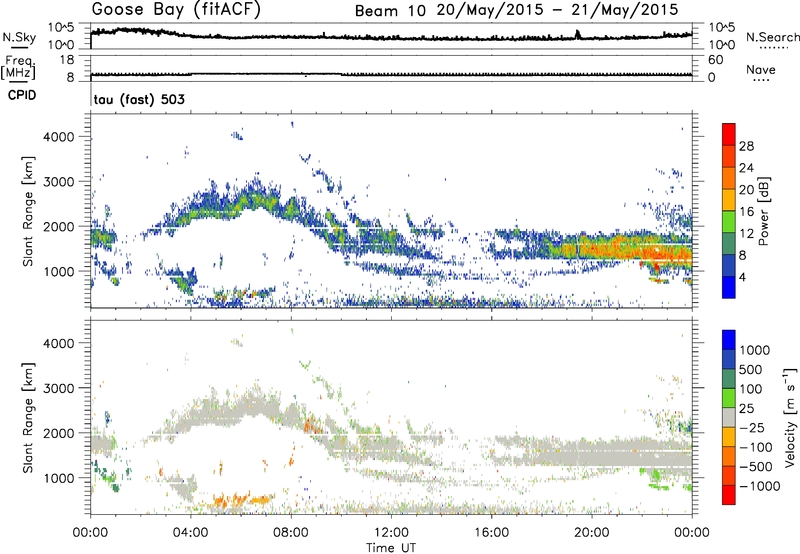This screenshot has width=800, height=554.
Task: Select the 12:00 time tick label
Action: click(x=391, y=533)
